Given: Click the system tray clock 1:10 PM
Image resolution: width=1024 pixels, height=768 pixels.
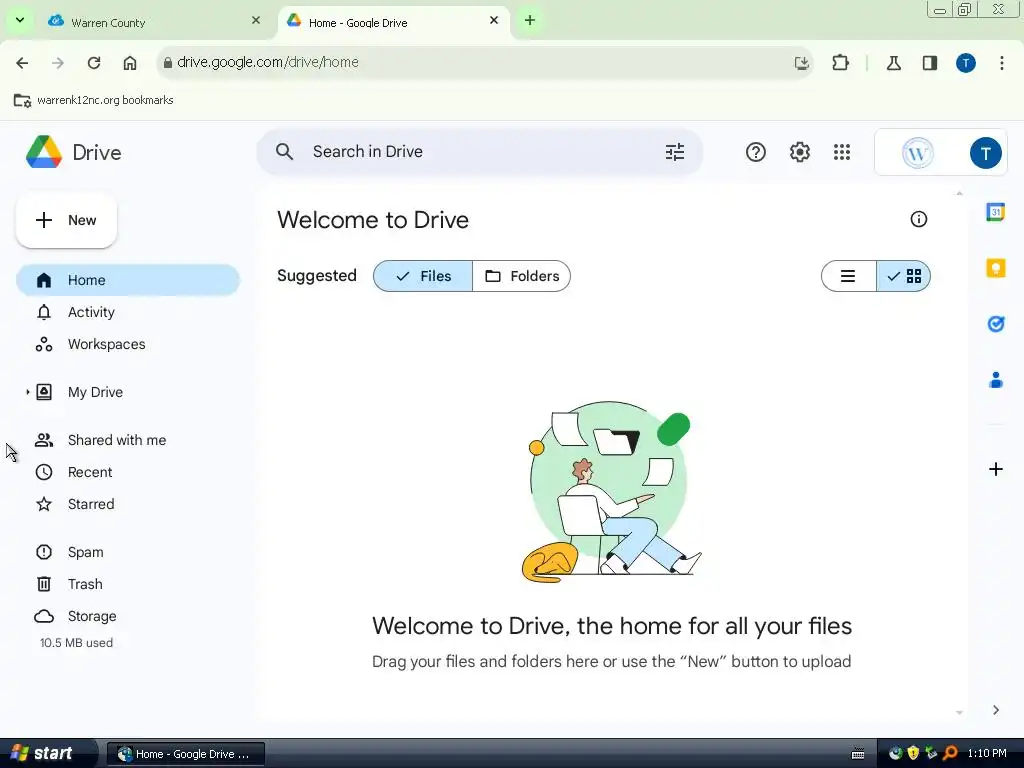Looking at the screenshot, I should coord(987,753).
